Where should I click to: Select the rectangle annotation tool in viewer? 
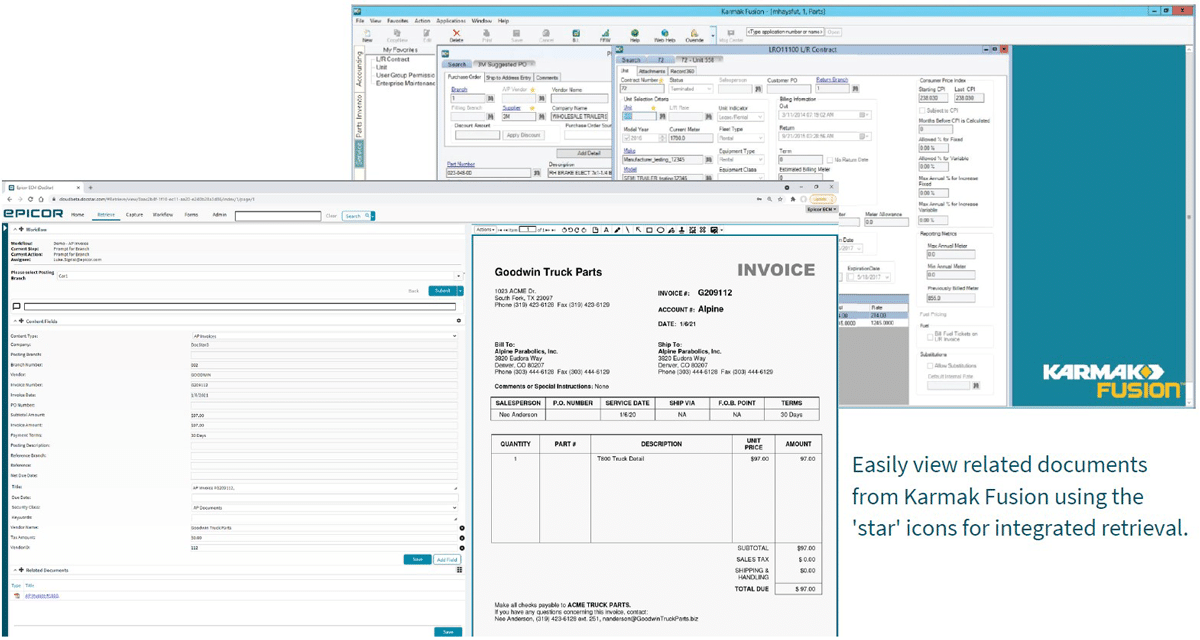[x=649, y=230]
